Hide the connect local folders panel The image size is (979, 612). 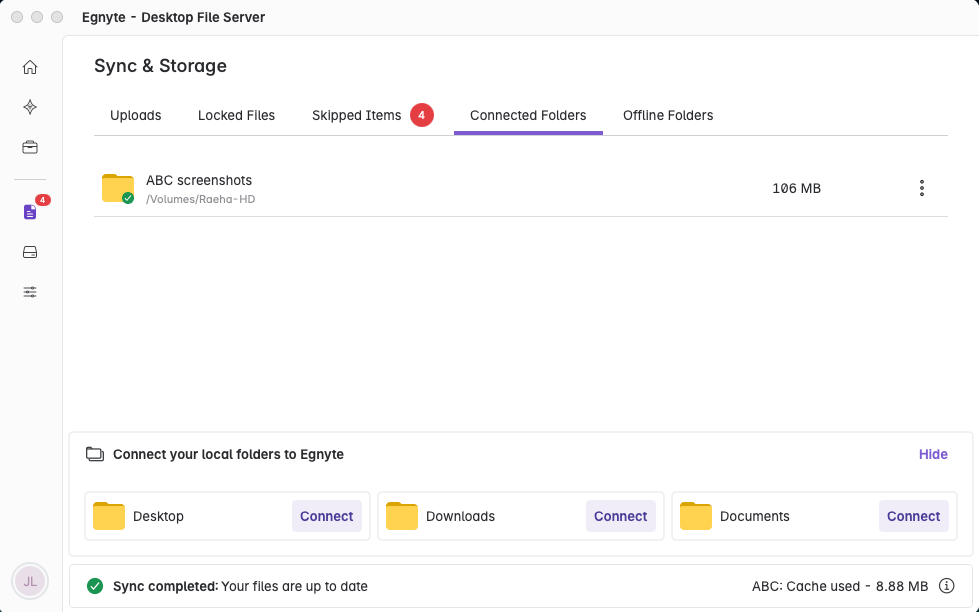pos(933,454)
